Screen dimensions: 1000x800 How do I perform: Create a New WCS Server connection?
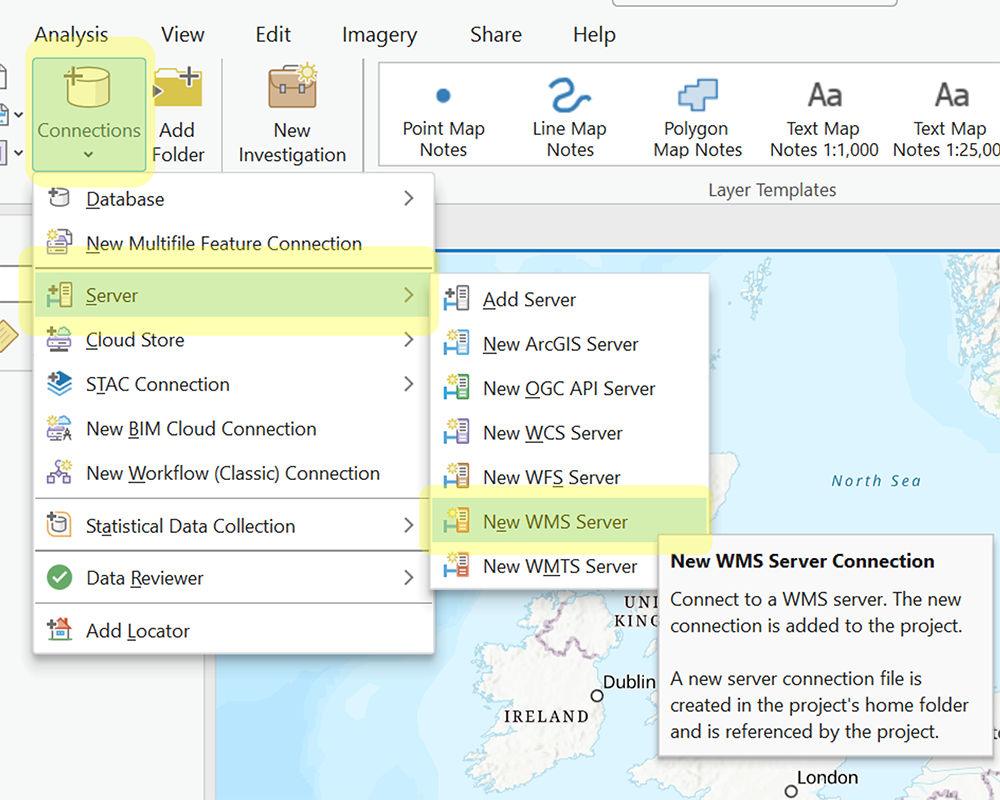pos(552,433)
